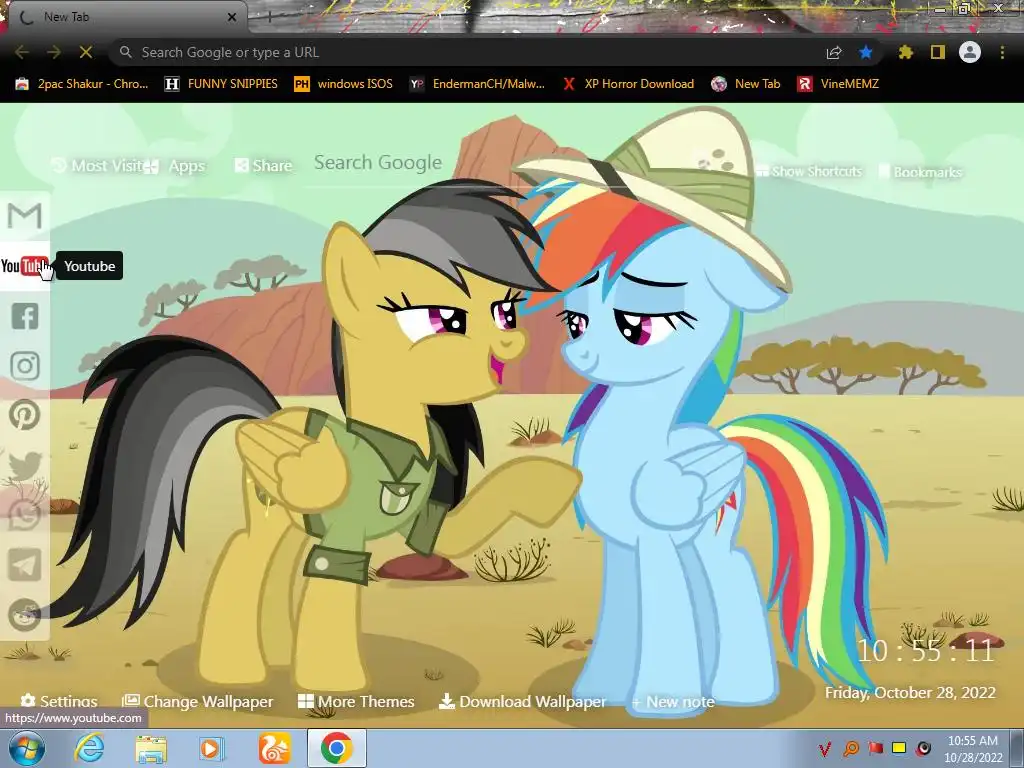Open the EndermanCH/Malw... bookmark

pos(477,84)
